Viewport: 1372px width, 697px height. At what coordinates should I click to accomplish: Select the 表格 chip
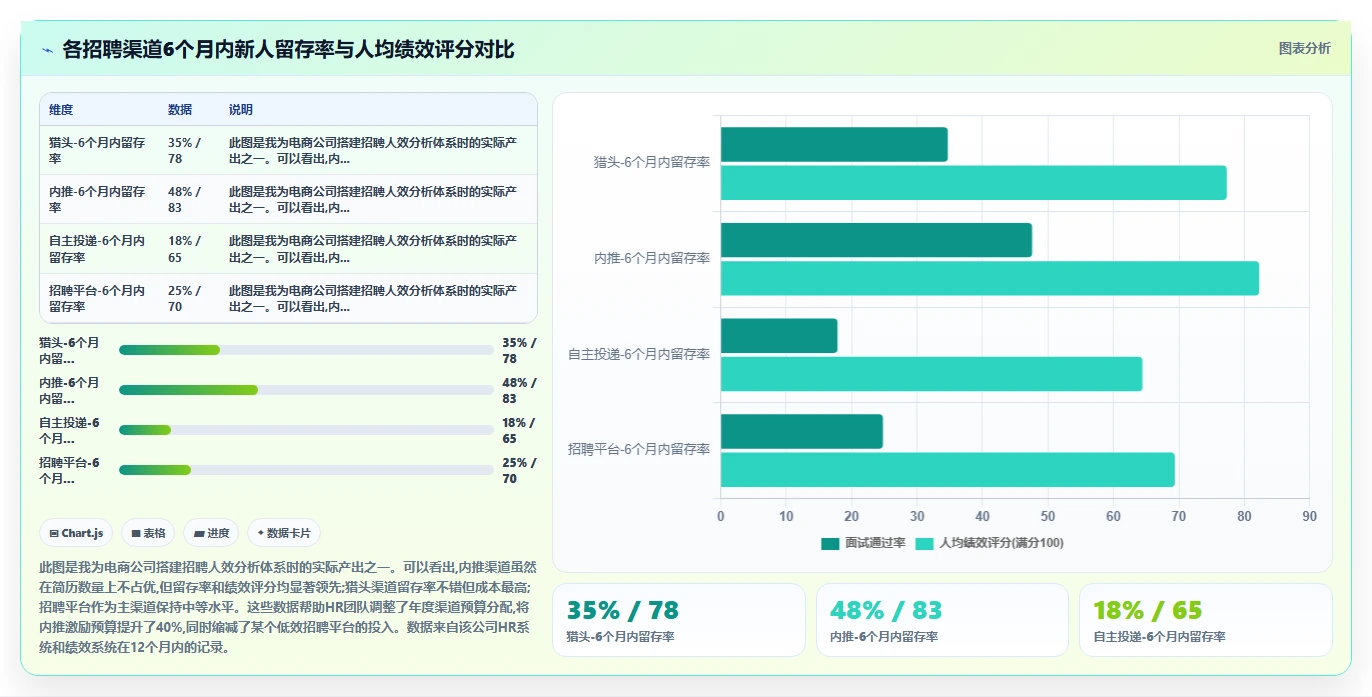(x=148, y=533)
